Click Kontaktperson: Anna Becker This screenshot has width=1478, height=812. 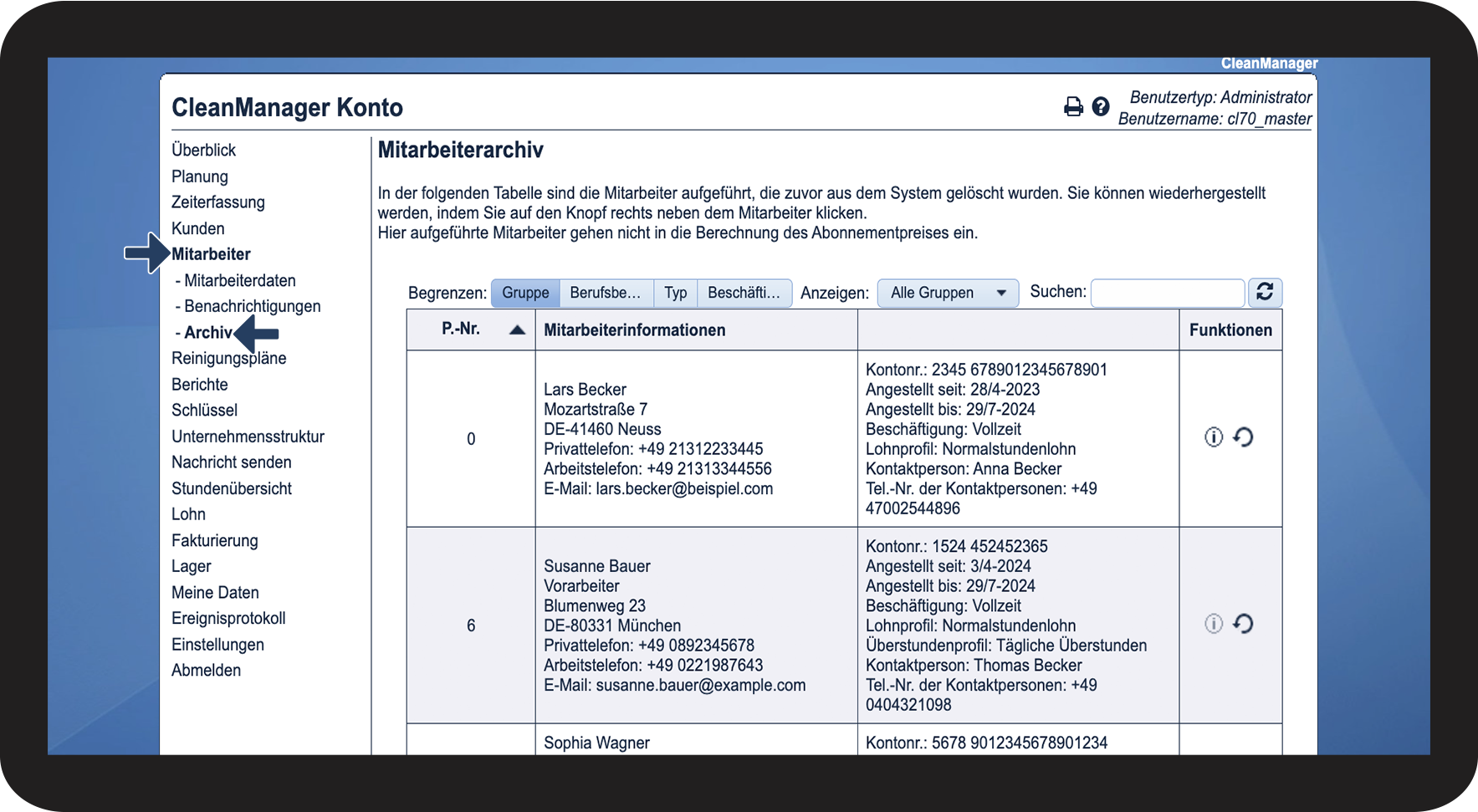pyautogui.click(x=964, y=468)
